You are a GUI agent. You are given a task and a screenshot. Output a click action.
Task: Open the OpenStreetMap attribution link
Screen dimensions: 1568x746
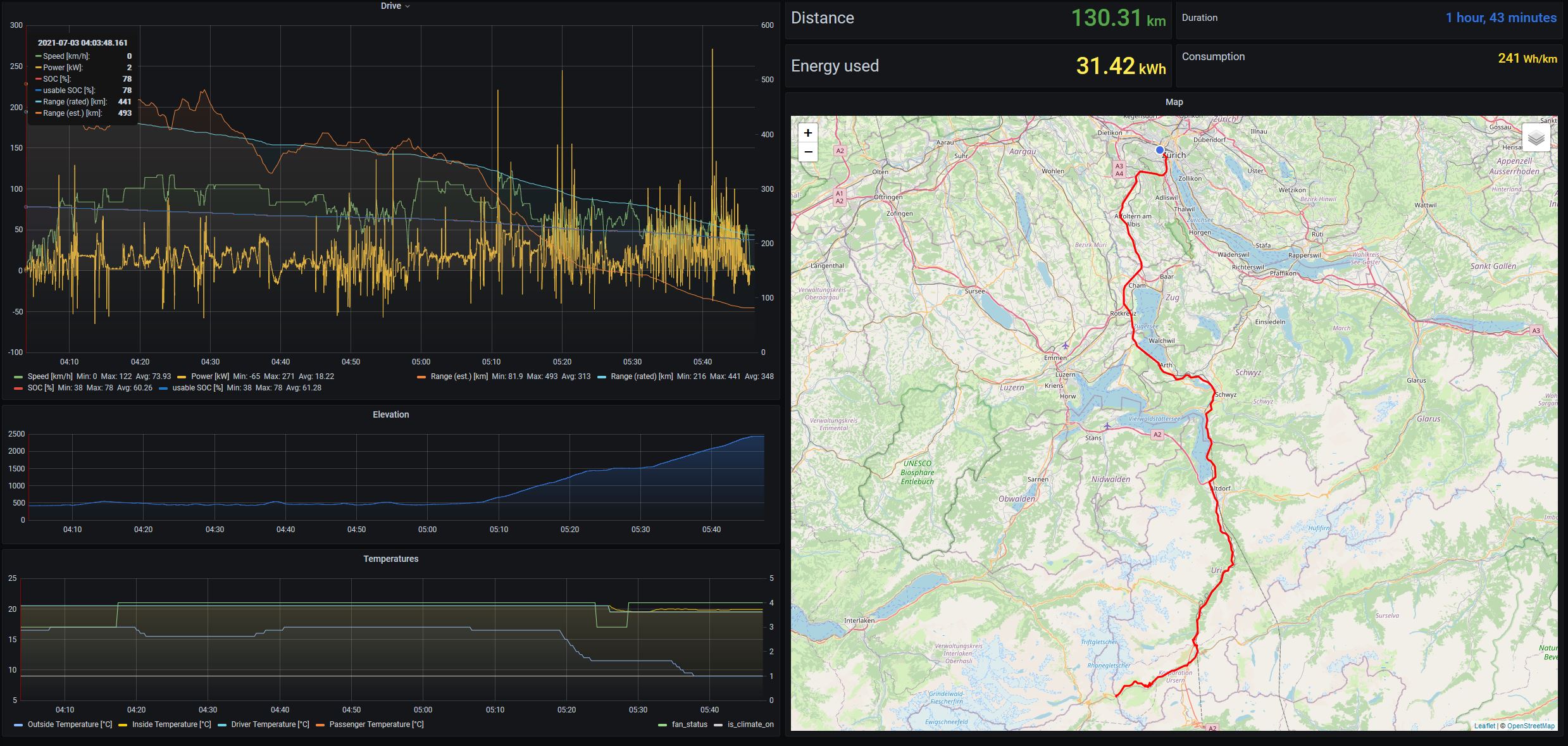pos(1530,726)
